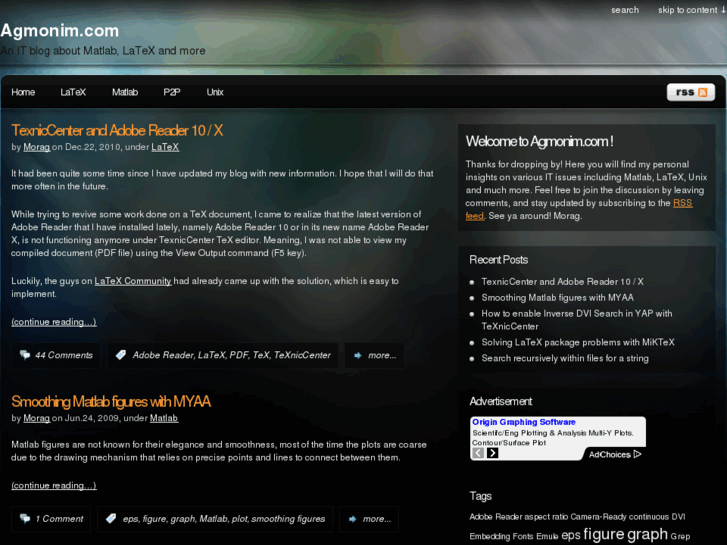Click the ad previous arrow button
This screenshot has width=727, height=545.
[478, 453]
